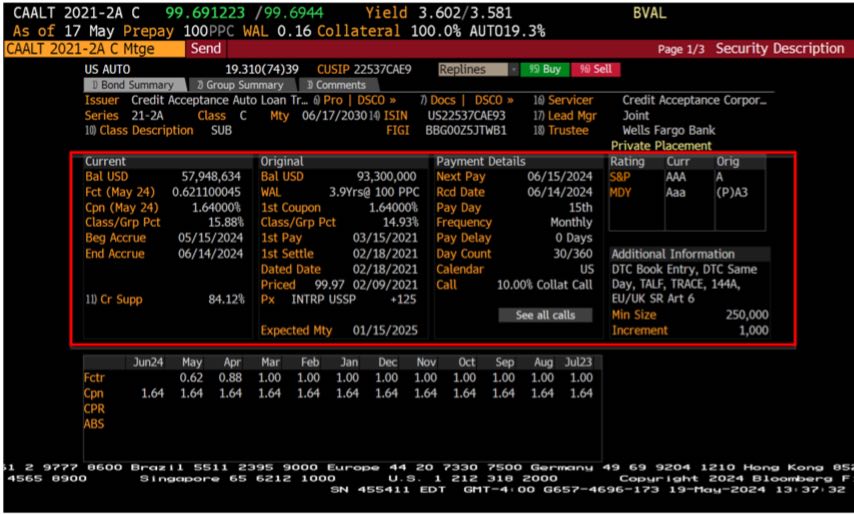Click factor value 0.621100045
854x514 pixels.
[x=206, y=192]
